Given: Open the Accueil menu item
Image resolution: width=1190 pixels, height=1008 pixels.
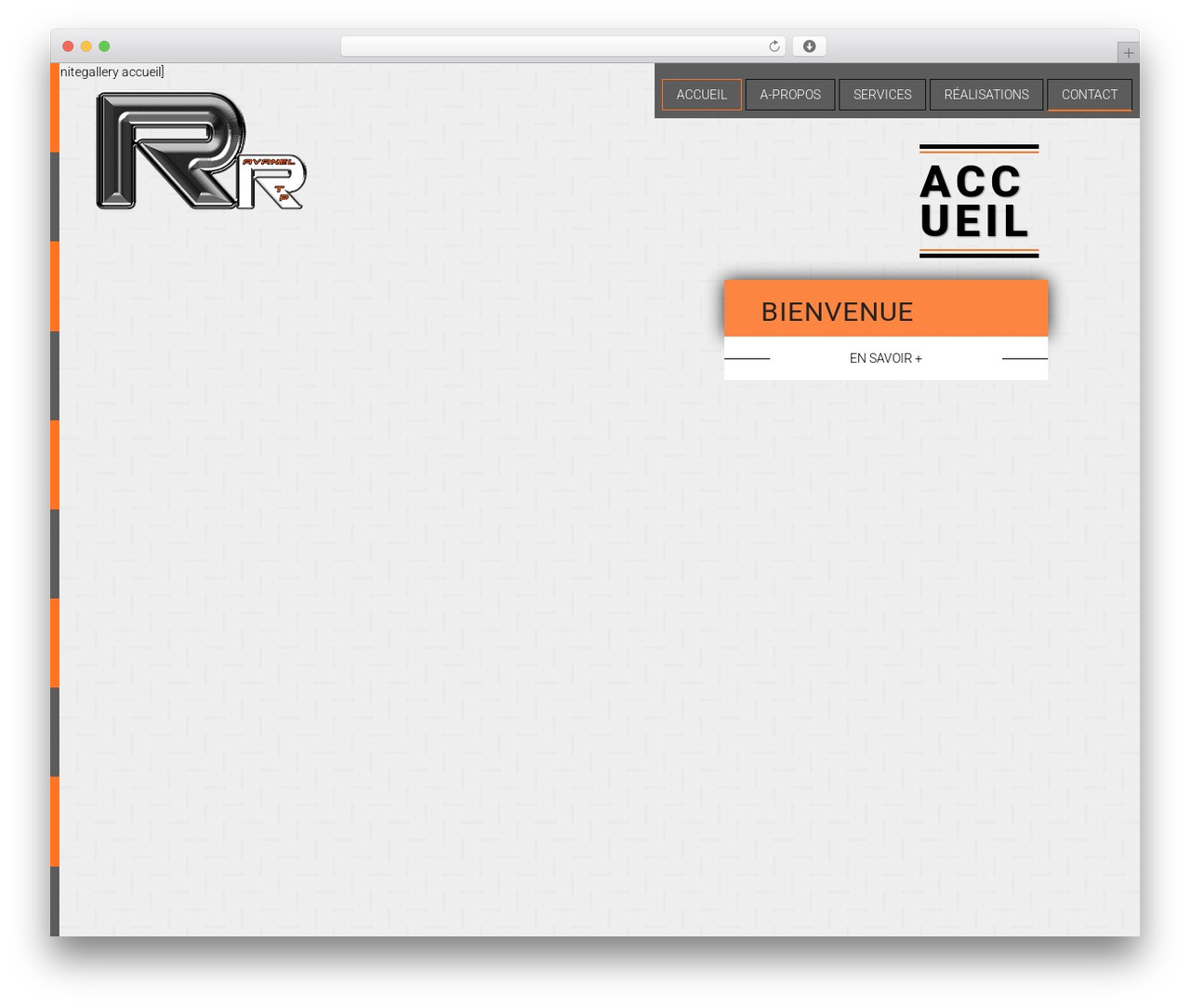Looking at the screenshot, I should 702,95.
